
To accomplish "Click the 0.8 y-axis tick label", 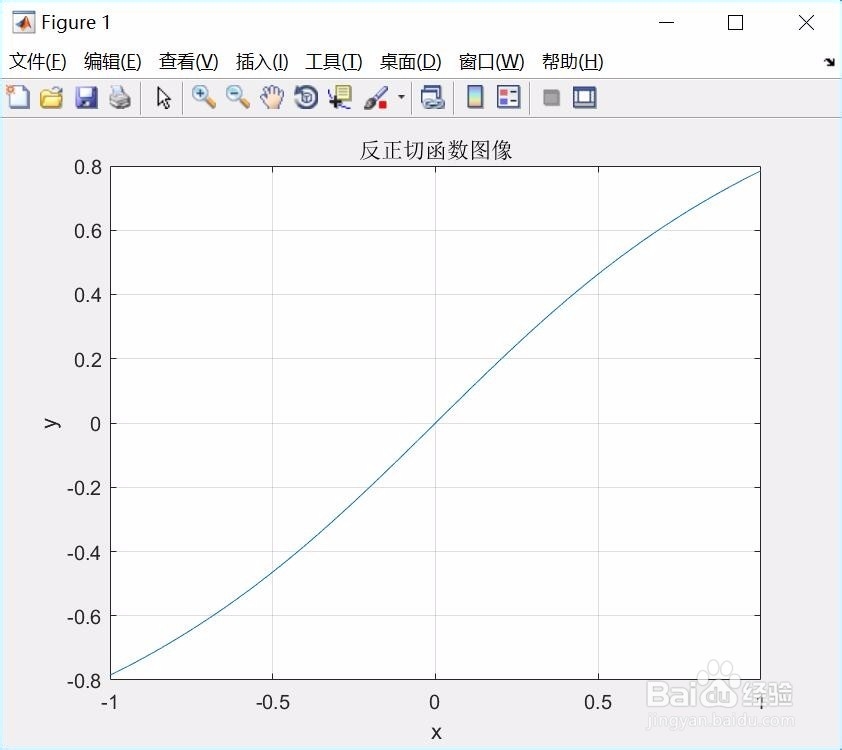I will pyautogui.click(x=88, y=167).
